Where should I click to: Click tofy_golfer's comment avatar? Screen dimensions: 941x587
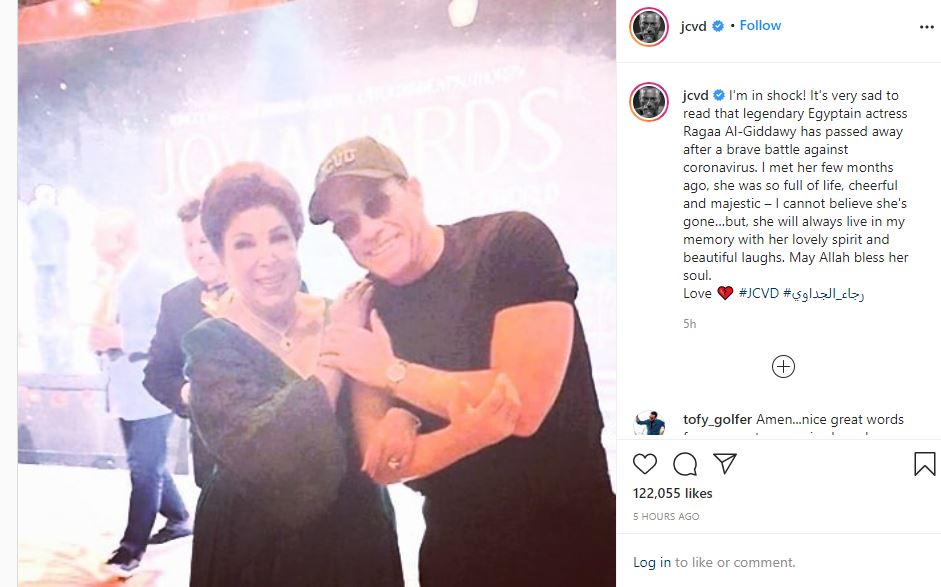pyautogui.click(x=649, y=423)
